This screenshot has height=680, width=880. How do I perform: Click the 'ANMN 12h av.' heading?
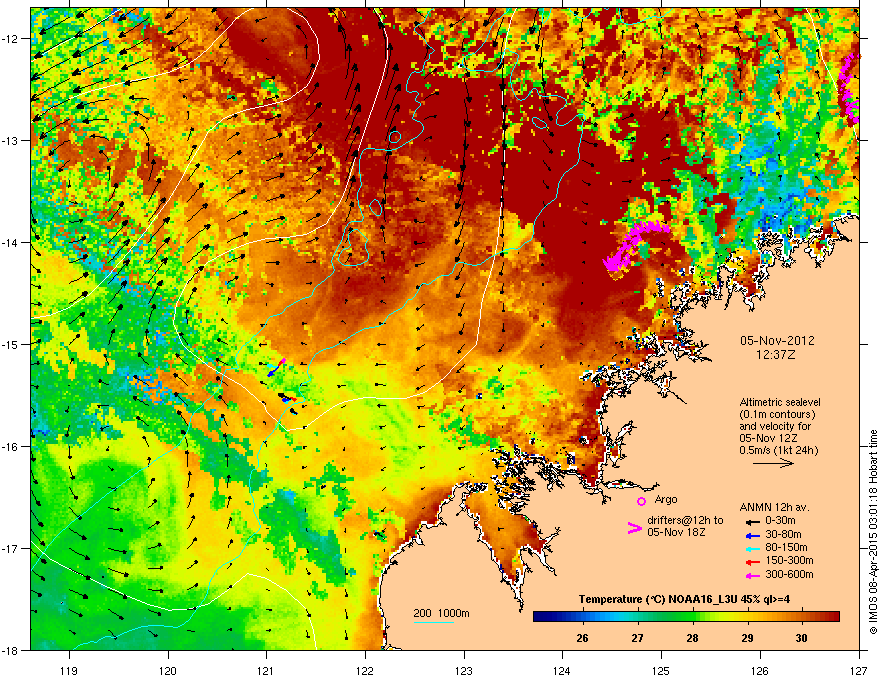pyautogui.click(x=774, y=507)
